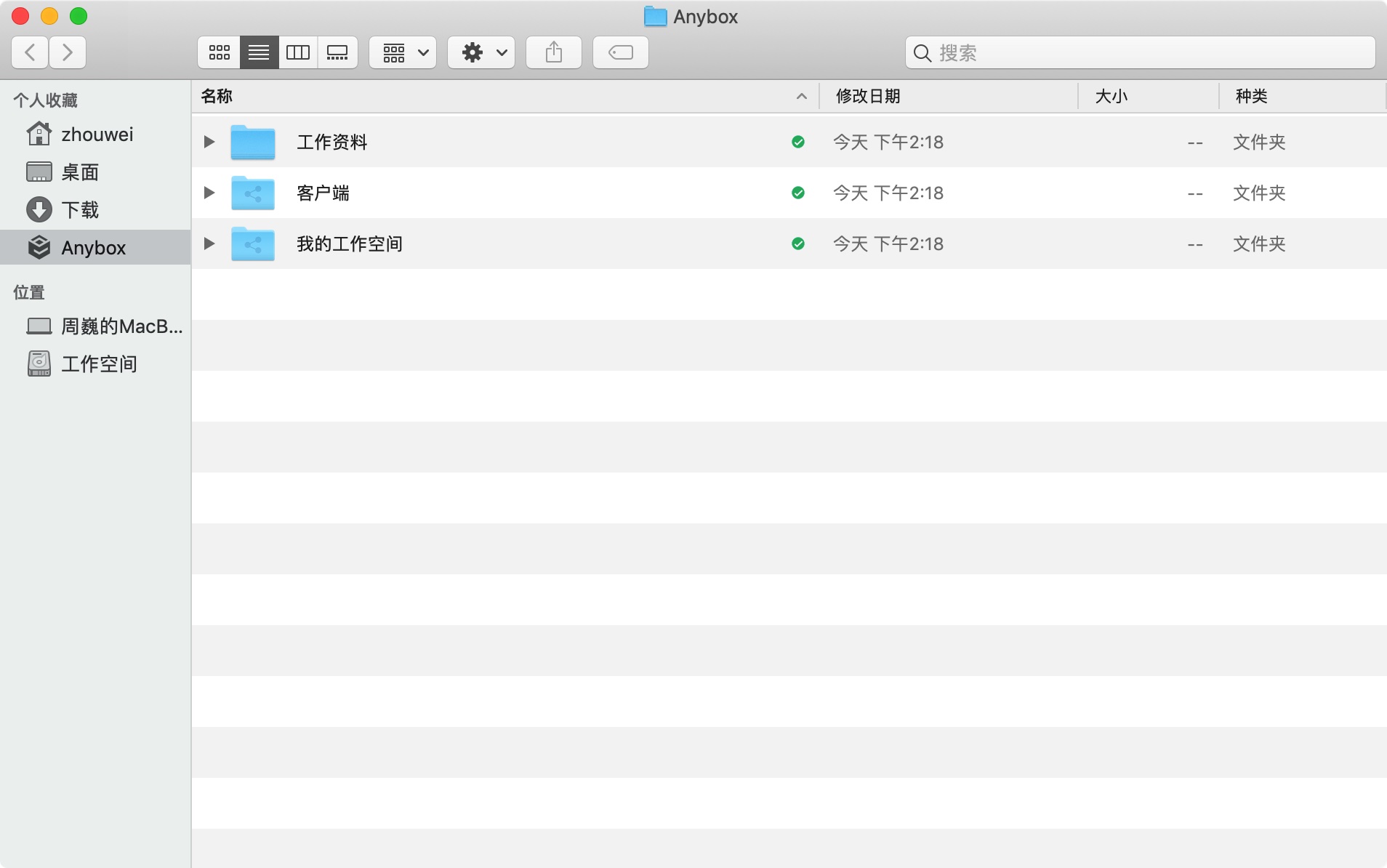Click the edit tags toolbar button

point(621,52)
